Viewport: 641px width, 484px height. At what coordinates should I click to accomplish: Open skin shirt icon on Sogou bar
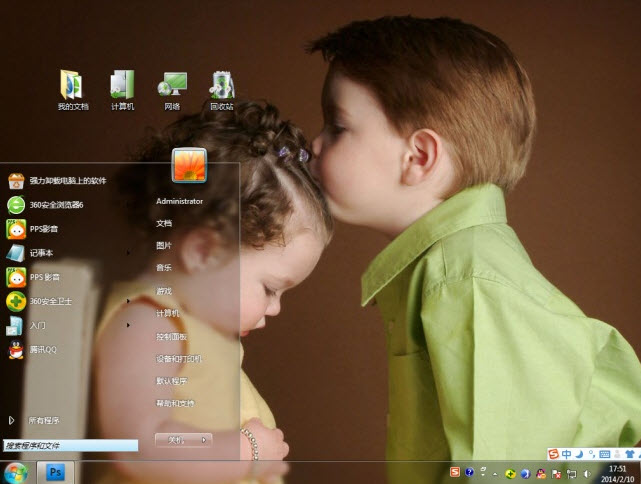(630, 454)
